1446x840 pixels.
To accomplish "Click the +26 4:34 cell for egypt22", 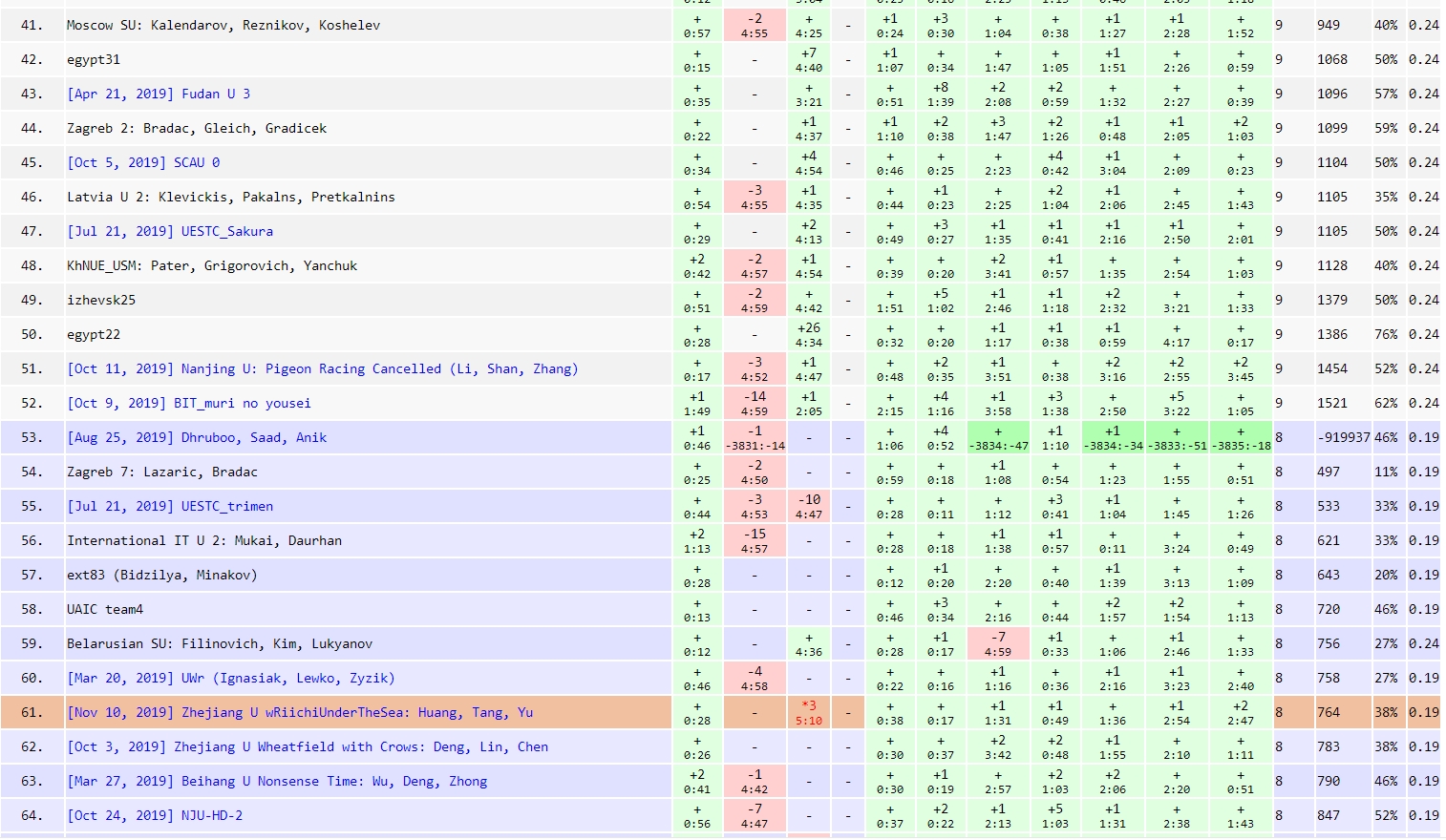I will click(808, 335).
